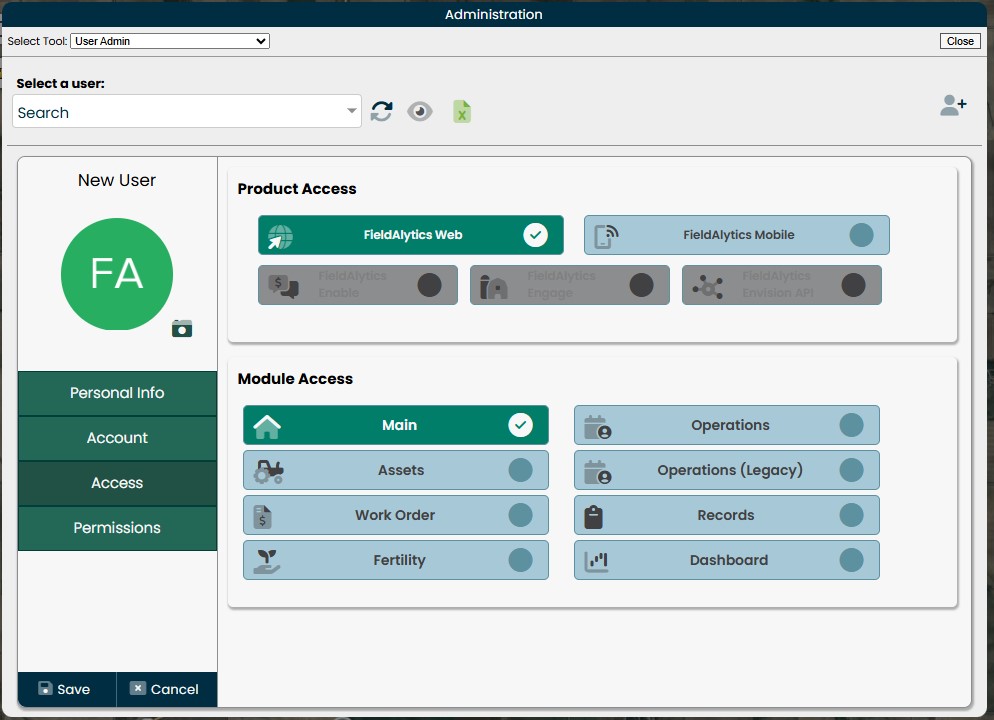Click the chart icon on Dashboard
994x720 pixels.
tap(597, 561)
